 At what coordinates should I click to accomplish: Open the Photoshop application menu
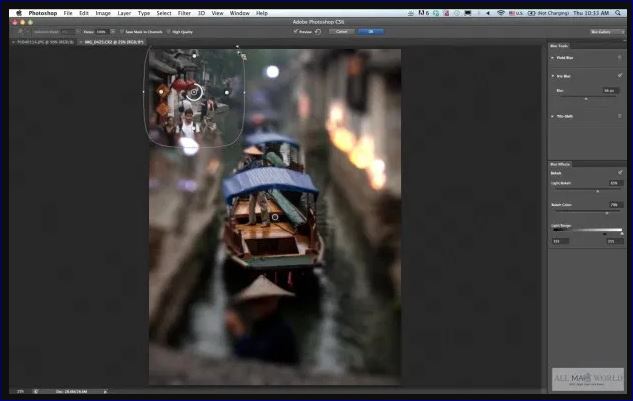(x=43, y=13)
